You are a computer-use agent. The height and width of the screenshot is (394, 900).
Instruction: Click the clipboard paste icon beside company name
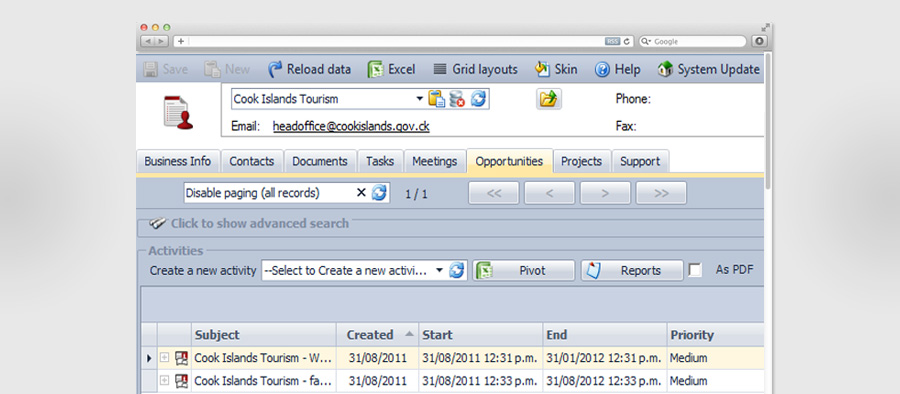437,99
